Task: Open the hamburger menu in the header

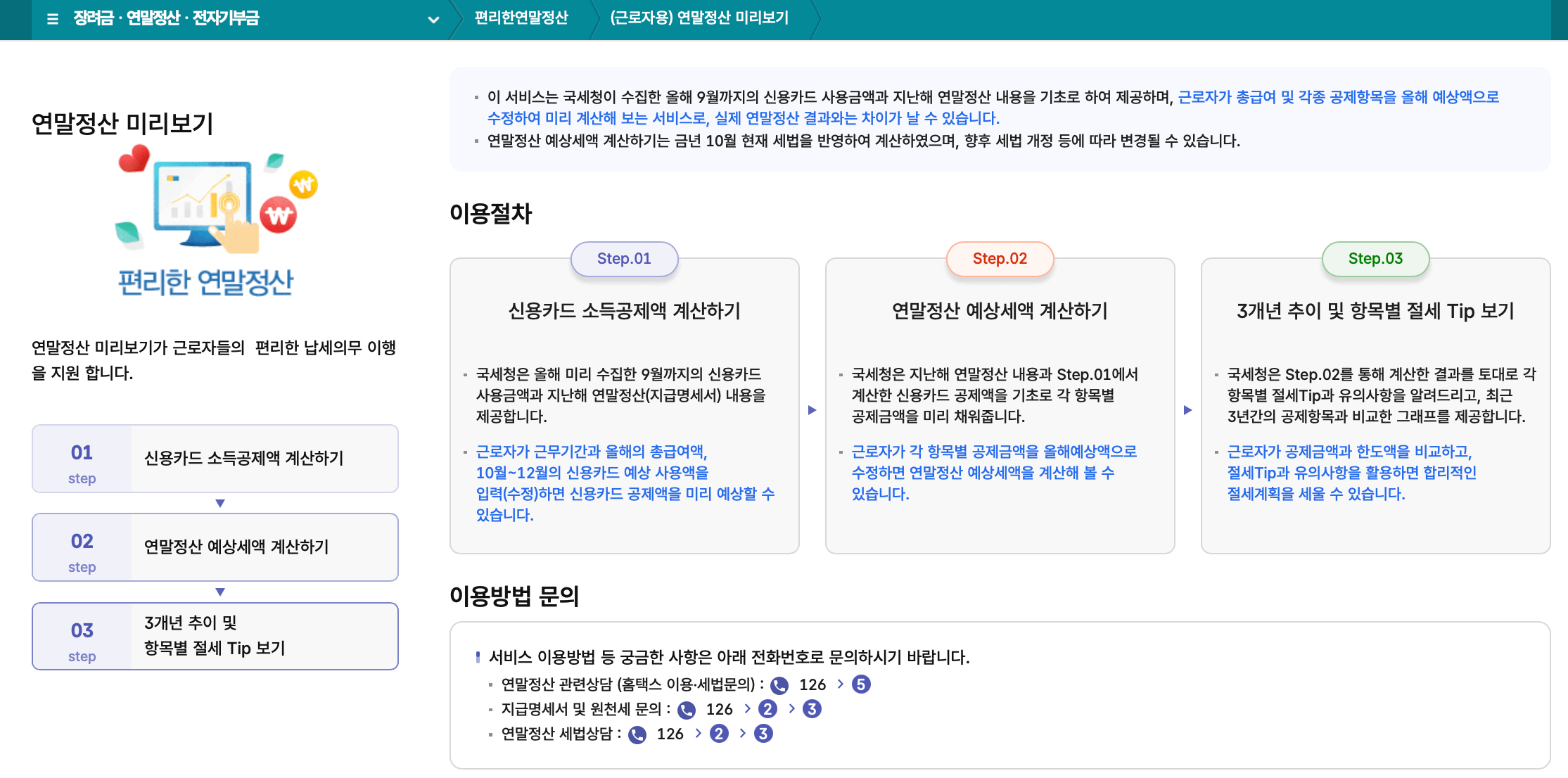Action: pyautogui.click(x=53, y=20)
